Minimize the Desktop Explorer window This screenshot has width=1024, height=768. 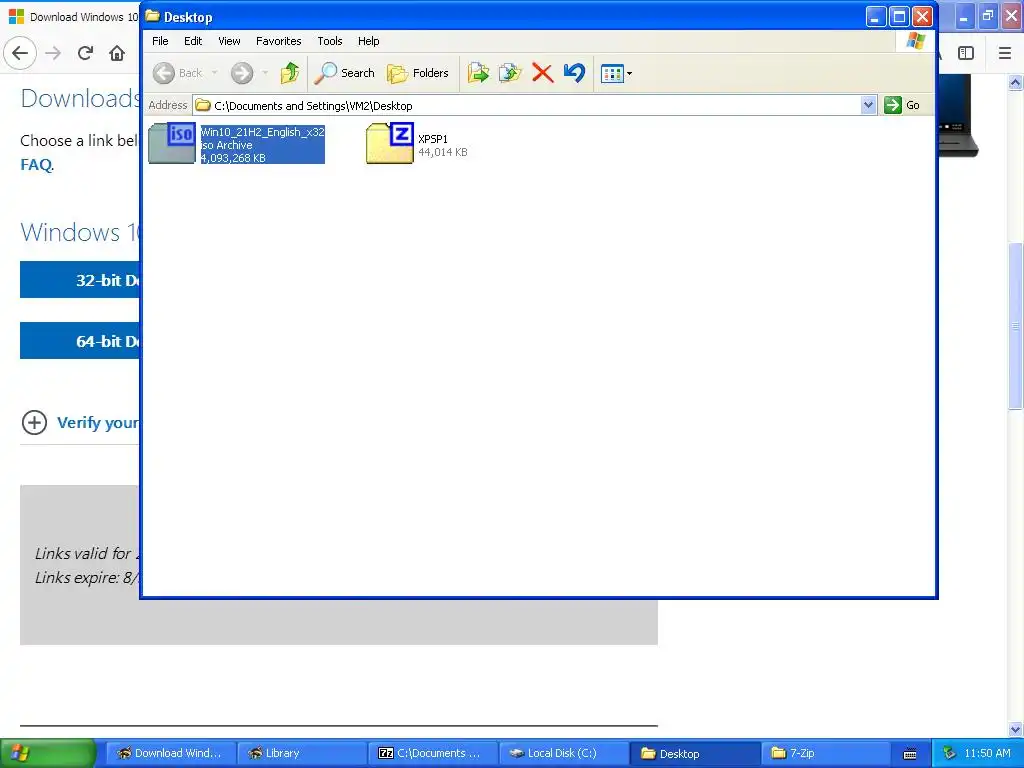[x=876, y=17]
